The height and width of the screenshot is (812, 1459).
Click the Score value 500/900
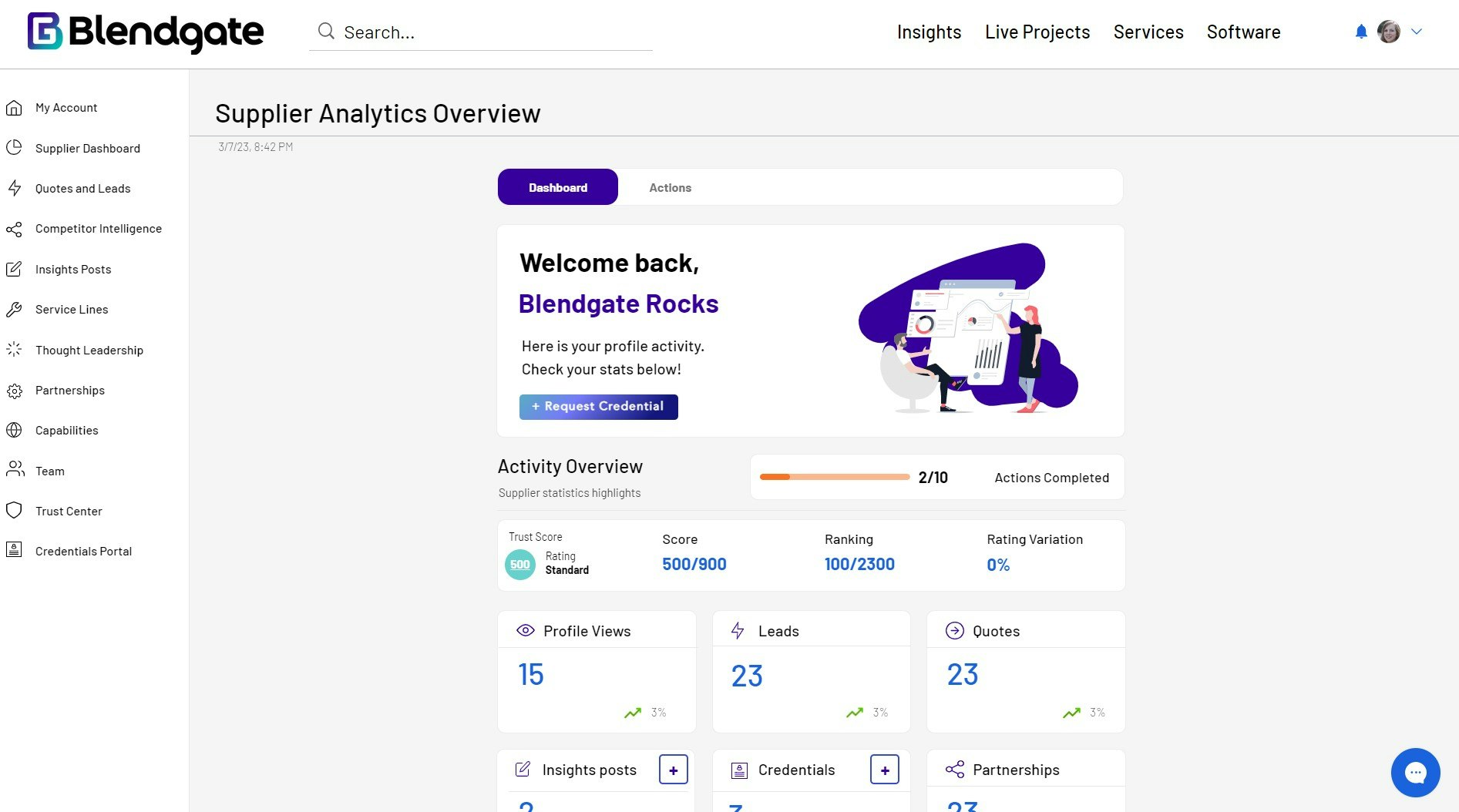tap(694, 564)
